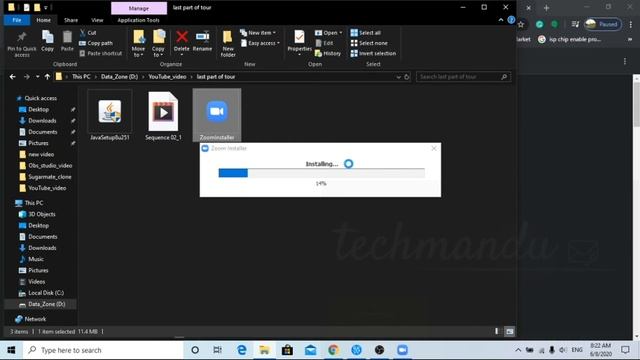
Task: Click Paste shortcut in ribbon
Action: coord(100,53)
